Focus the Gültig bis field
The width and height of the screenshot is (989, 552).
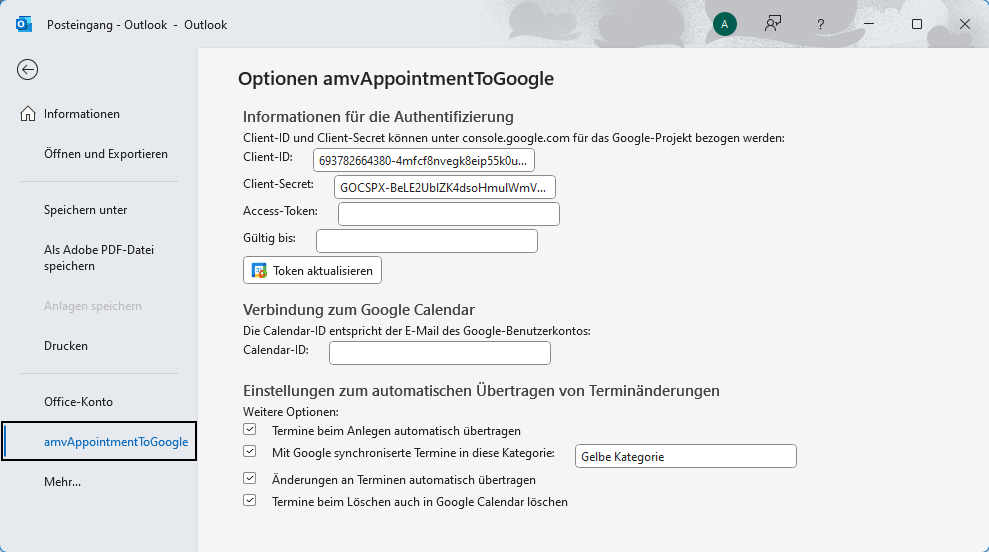point(427,241)
